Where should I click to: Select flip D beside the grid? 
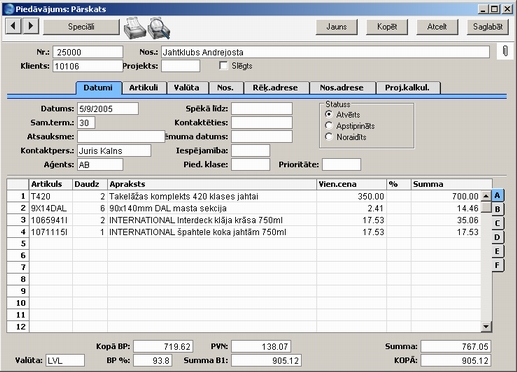[x=497, y=237]
